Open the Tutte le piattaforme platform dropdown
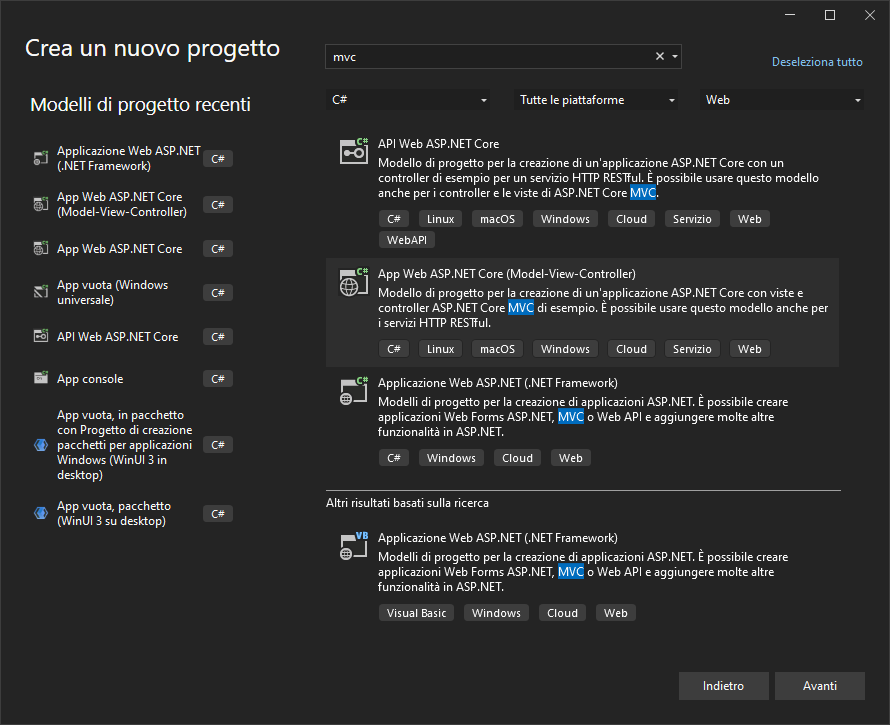The height and width of the screenshot is (725, 890). click(595, 100)
